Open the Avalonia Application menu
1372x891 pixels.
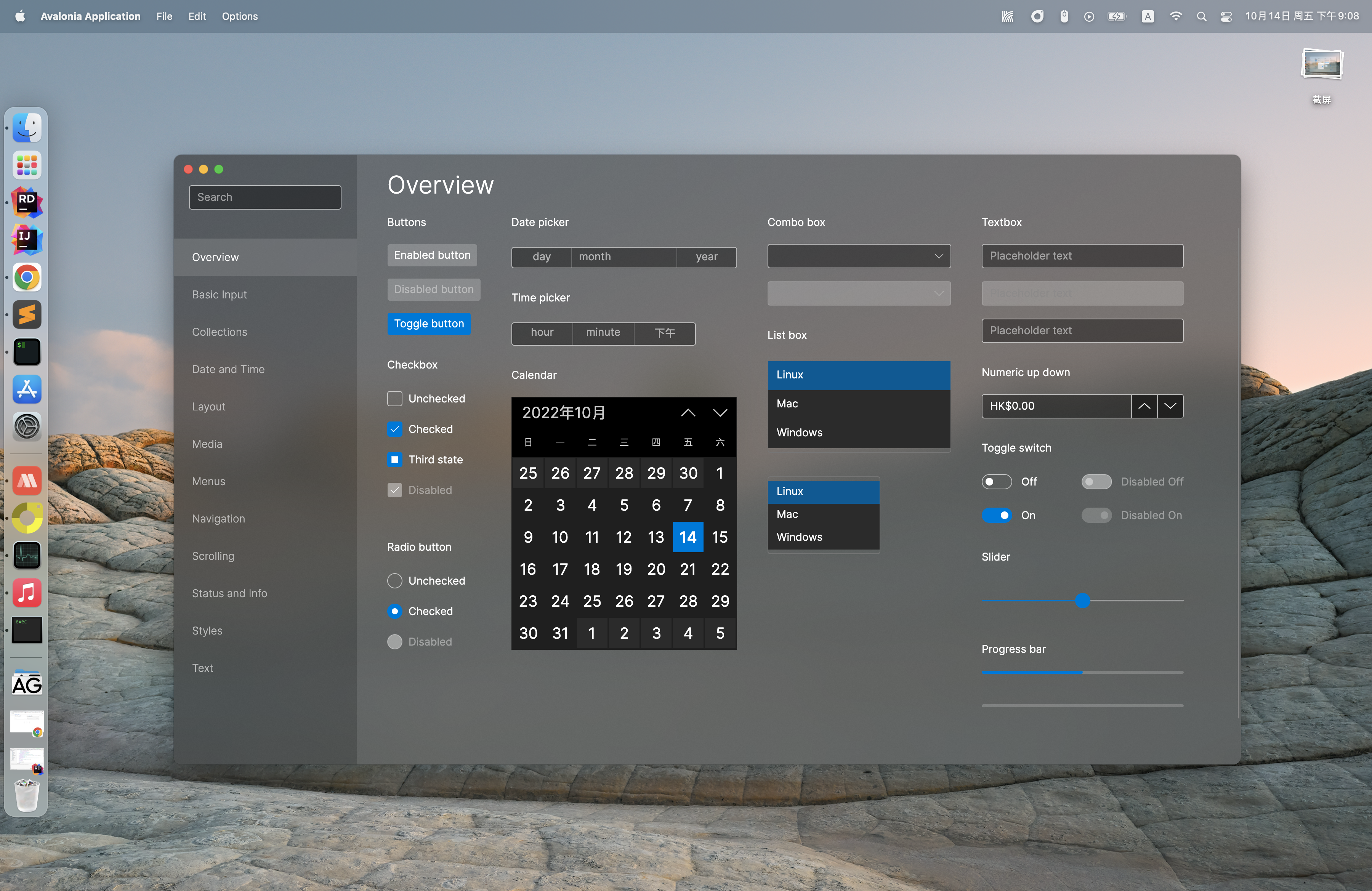click(x=90, y=16)
